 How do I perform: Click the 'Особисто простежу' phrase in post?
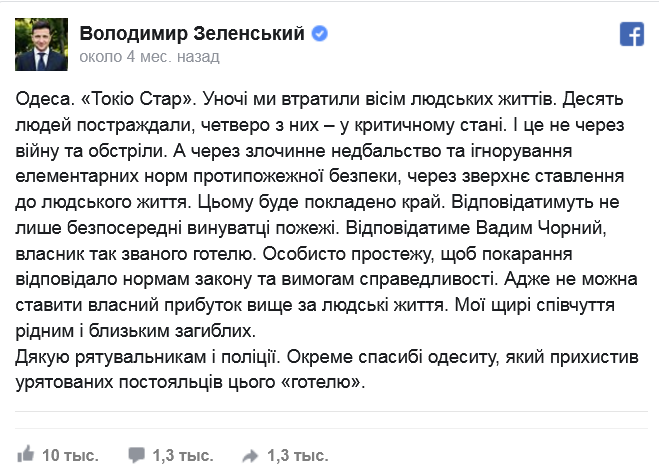[x=348, y=254]
